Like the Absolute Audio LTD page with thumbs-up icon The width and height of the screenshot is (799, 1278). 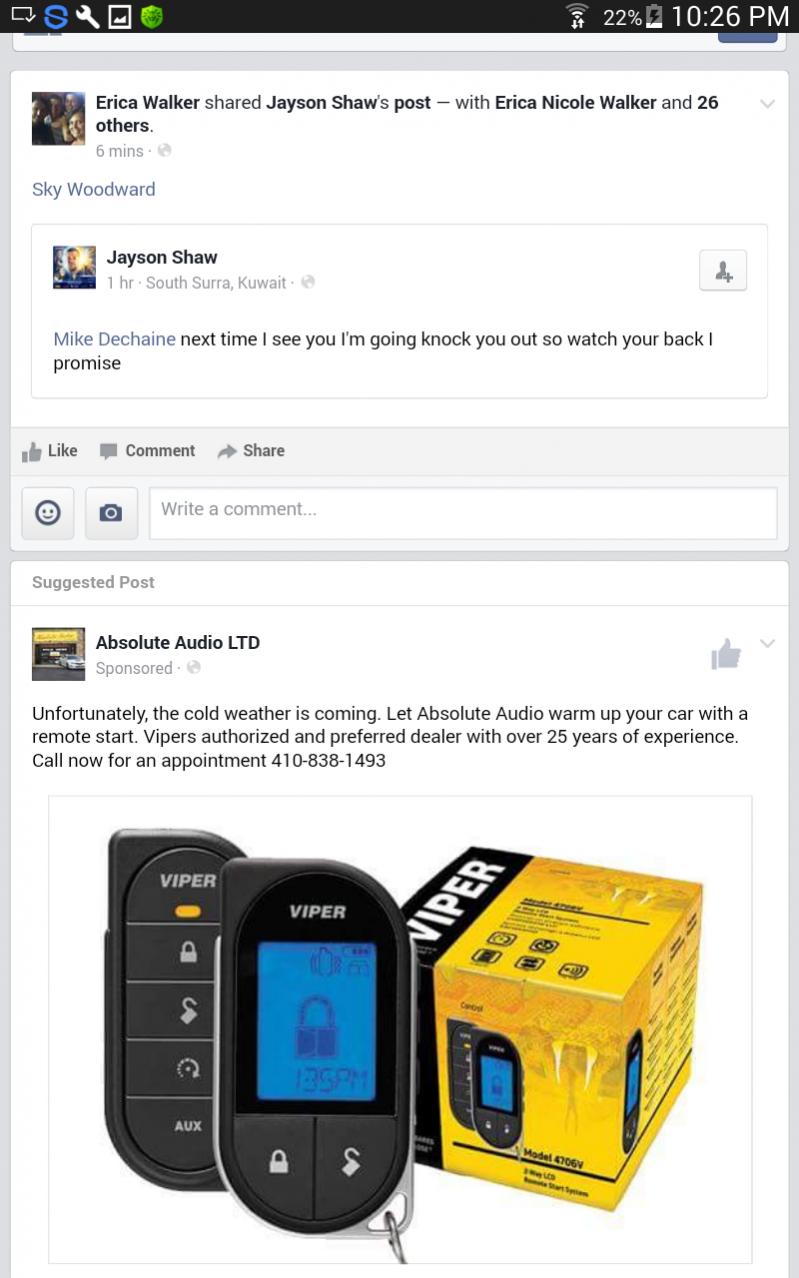tap(726, 654)
